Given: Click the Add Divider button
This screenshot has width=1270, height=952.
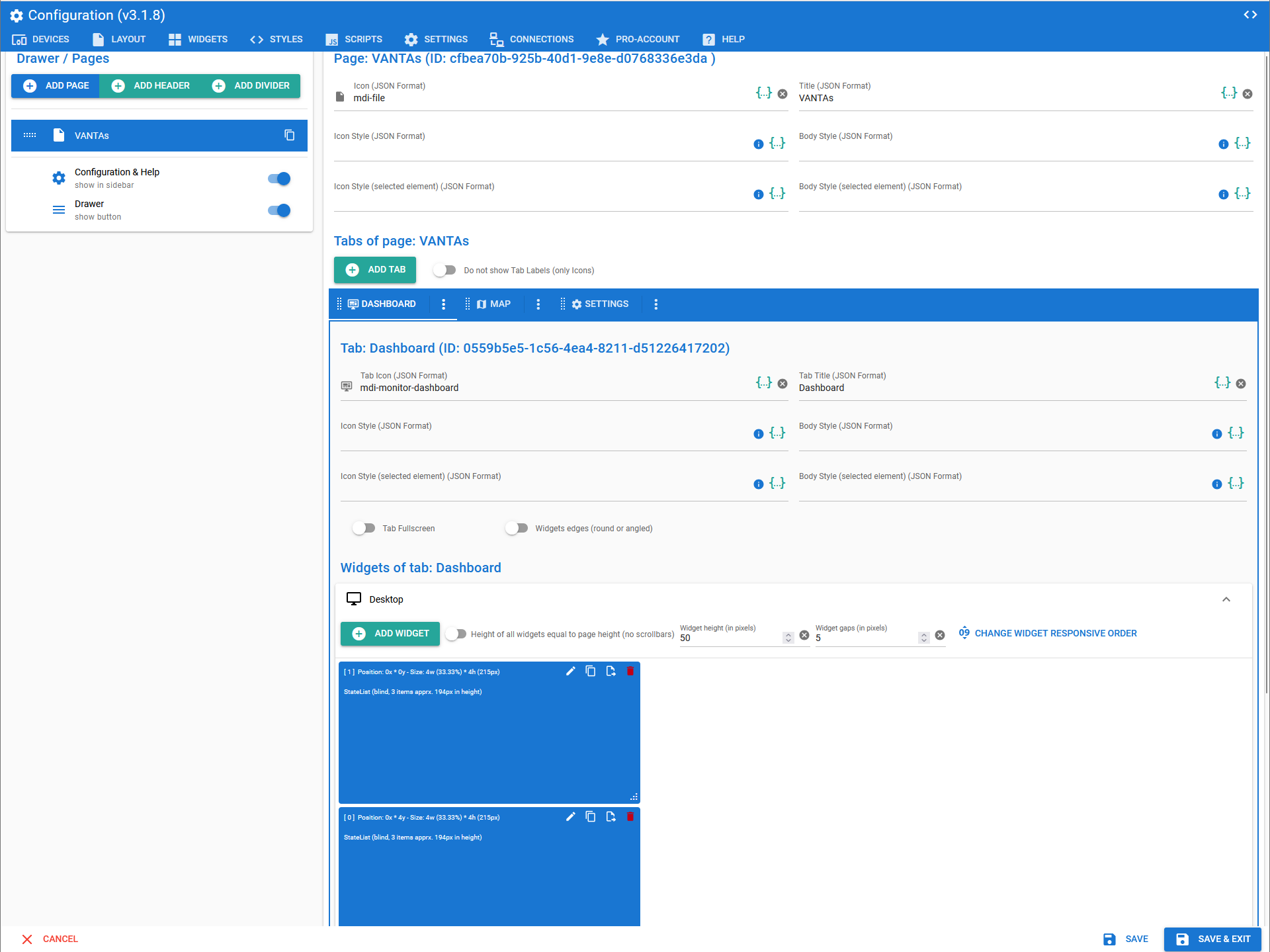Looking at the screenshot, I should (x=251, y=85).
